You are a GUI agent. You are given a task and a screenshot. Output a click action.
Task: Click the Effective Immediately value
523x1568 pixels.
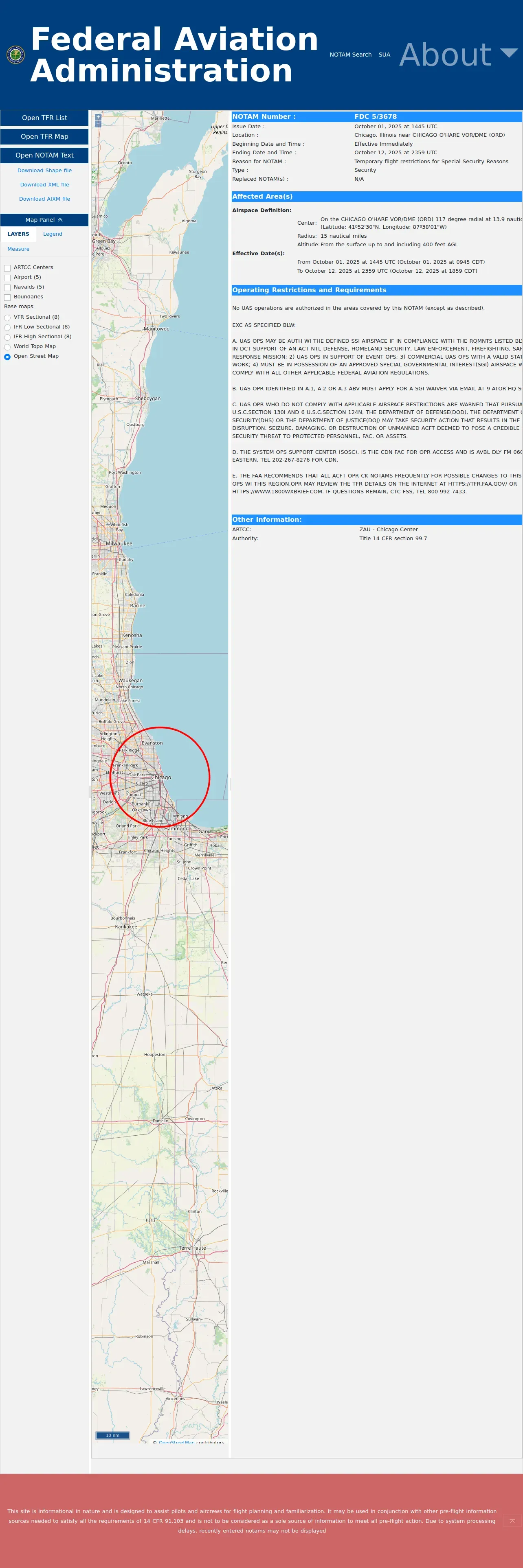point(384,144)
